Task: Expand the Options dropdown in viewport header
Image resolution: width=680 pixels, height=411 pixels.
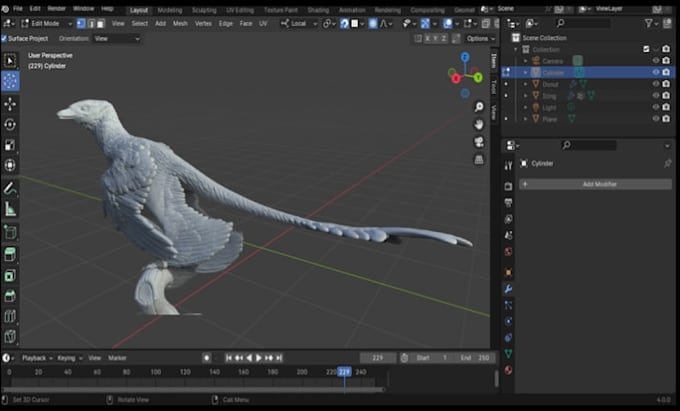Action: tap(481, 39)
